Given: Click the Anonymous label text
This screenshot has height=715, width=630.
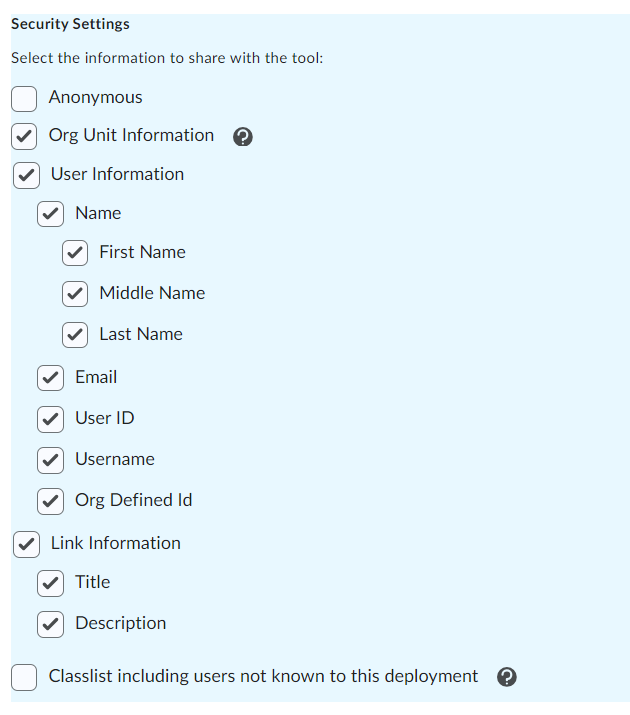Looking at the screenshot, I should [96, 97].
